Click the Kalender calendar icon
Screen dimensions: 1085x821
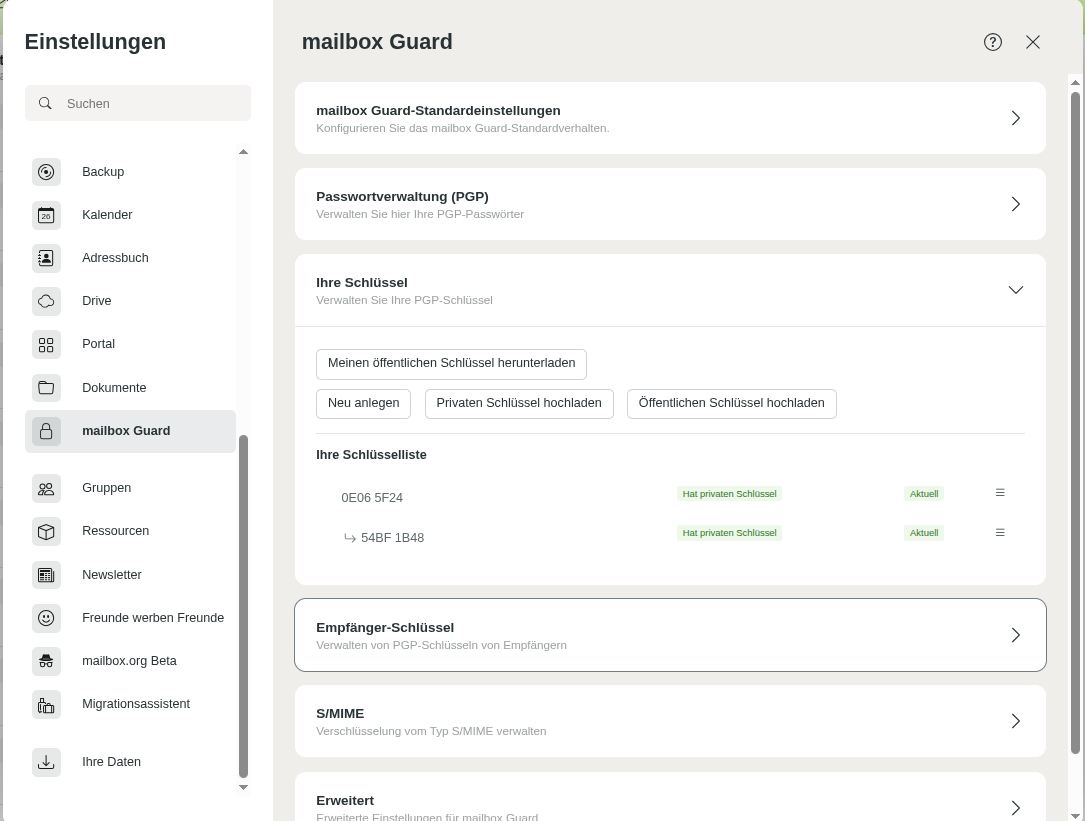(46, 215)
